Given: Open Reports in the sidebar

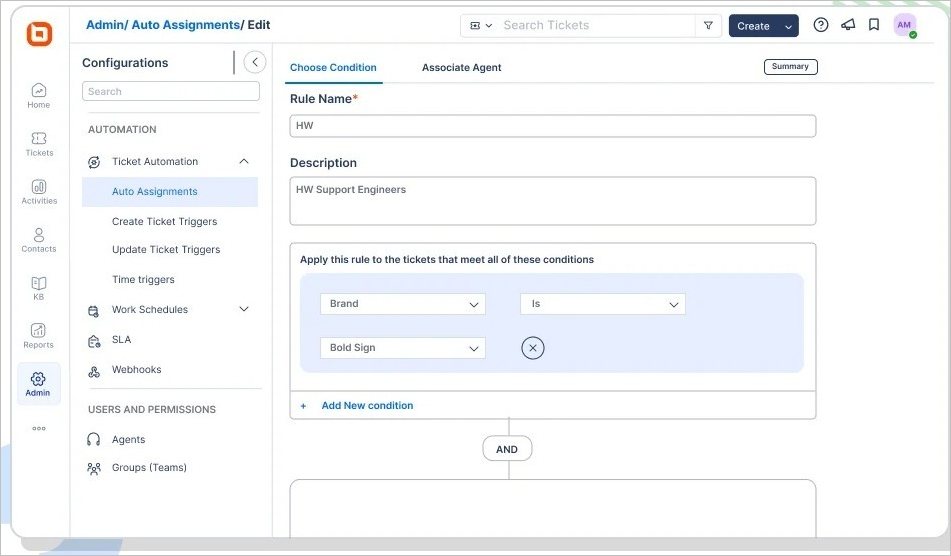Looking at the screenshot, I should (x=38, y=336).
